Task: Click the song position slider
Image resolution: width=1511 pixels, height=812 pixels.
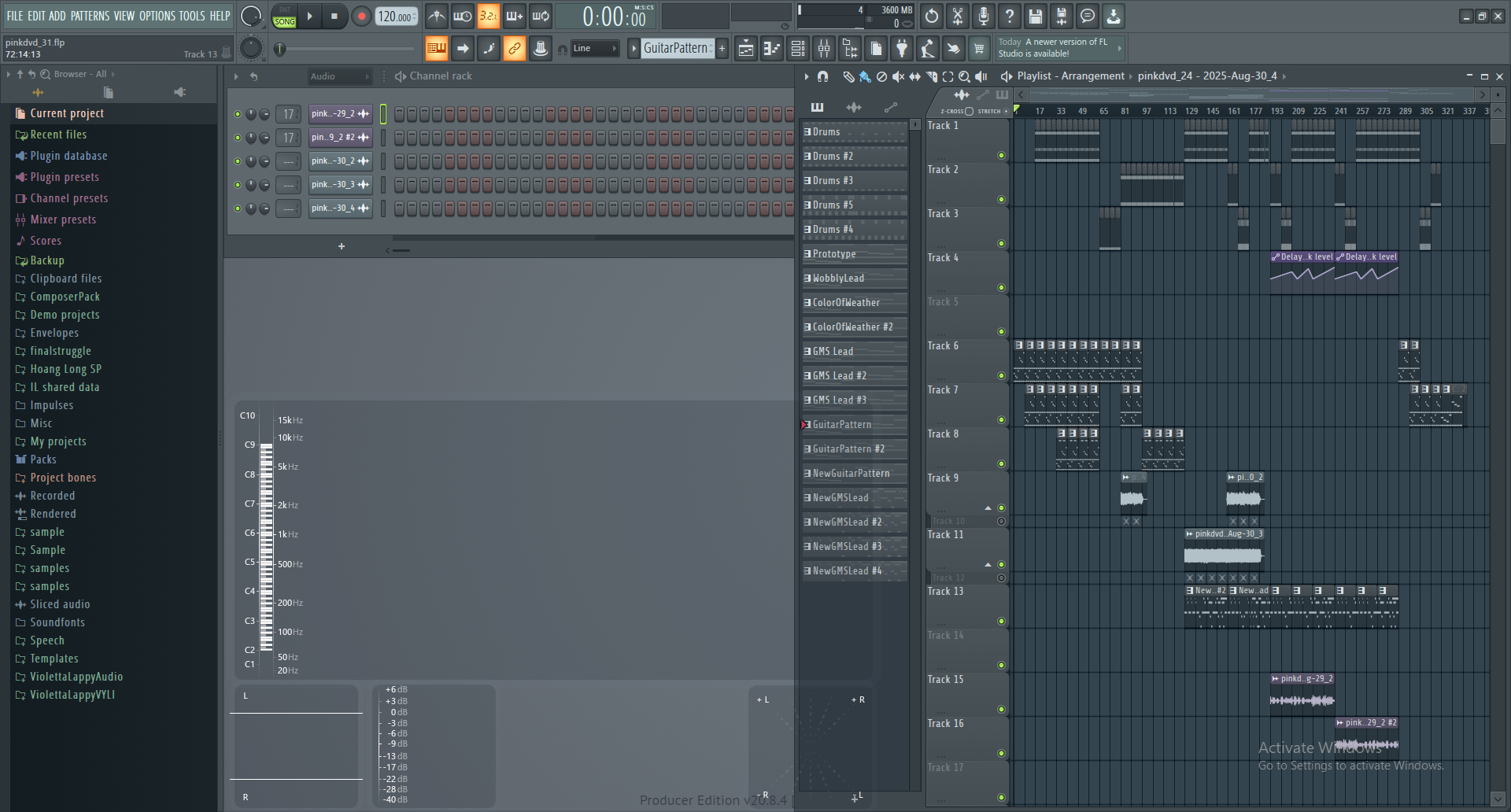Action: point(345,49)
